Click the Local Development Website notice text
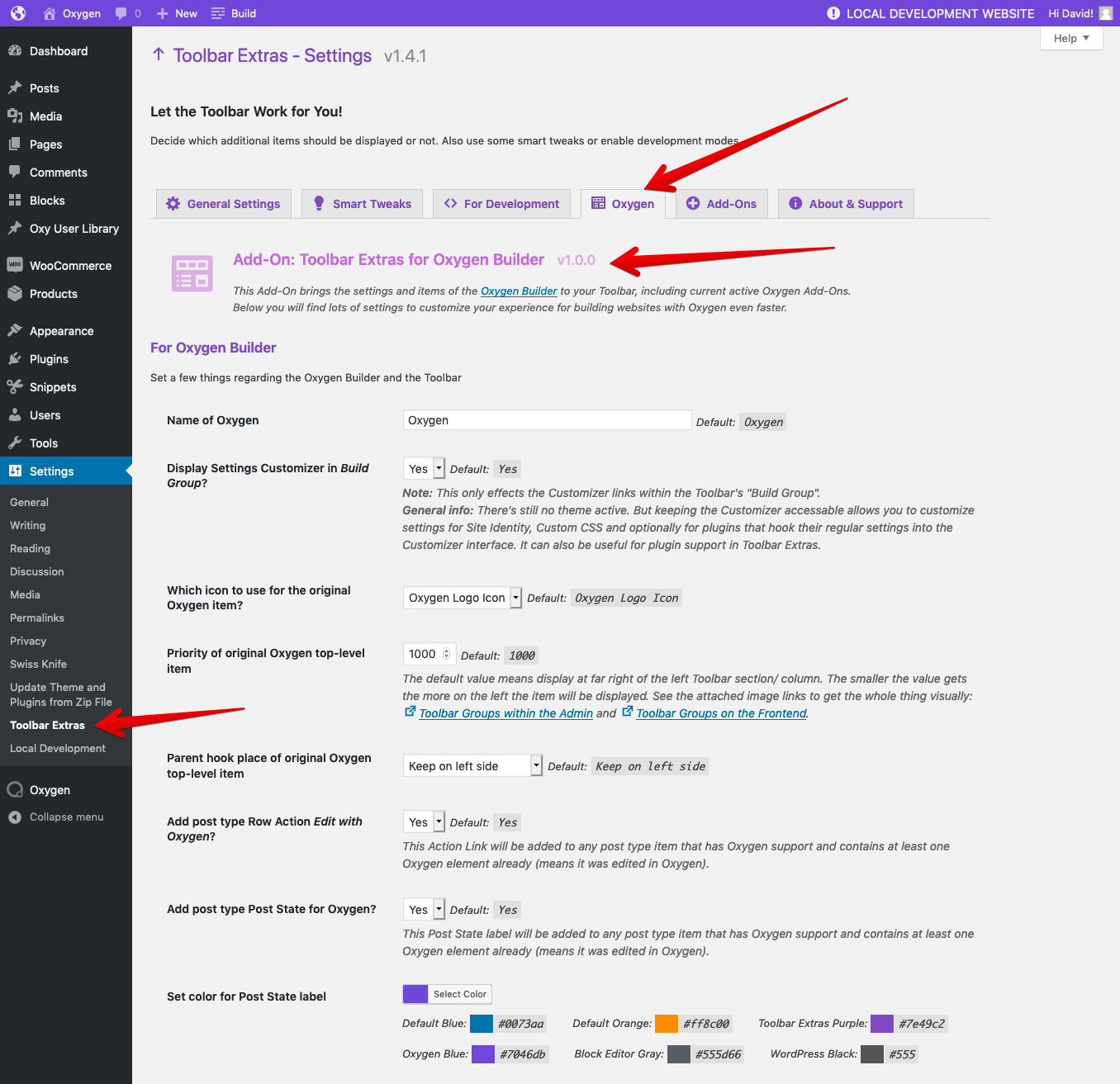The height and width of the screenshot is (1084, 1120). (x=940, y=13)
